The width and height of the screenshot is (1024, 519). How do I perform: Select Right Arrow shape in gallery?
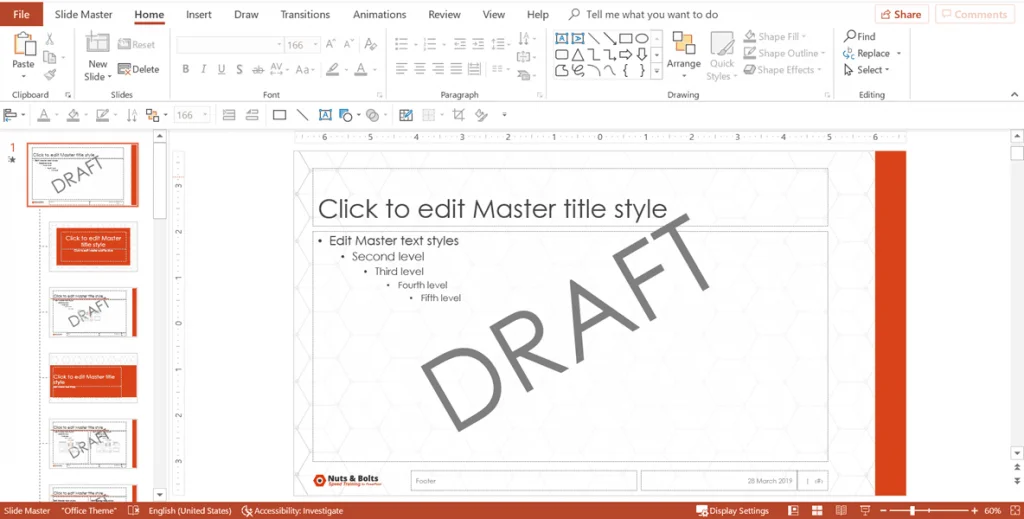(626, 55)
